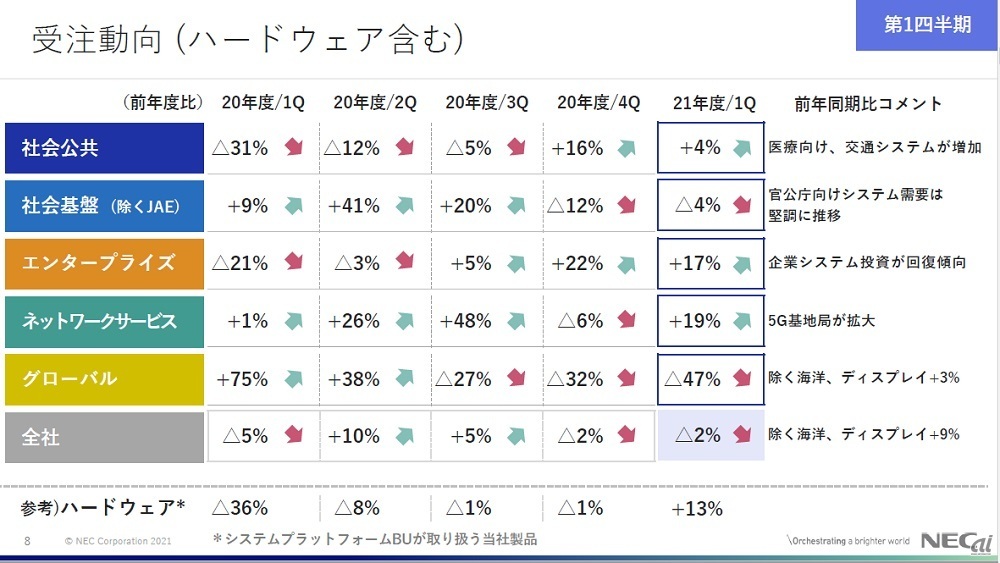Screen dimensions: 1000x563
Task: Click the teal up arrow beside +22% for エンタープライズ
Action: pos(627,263)
